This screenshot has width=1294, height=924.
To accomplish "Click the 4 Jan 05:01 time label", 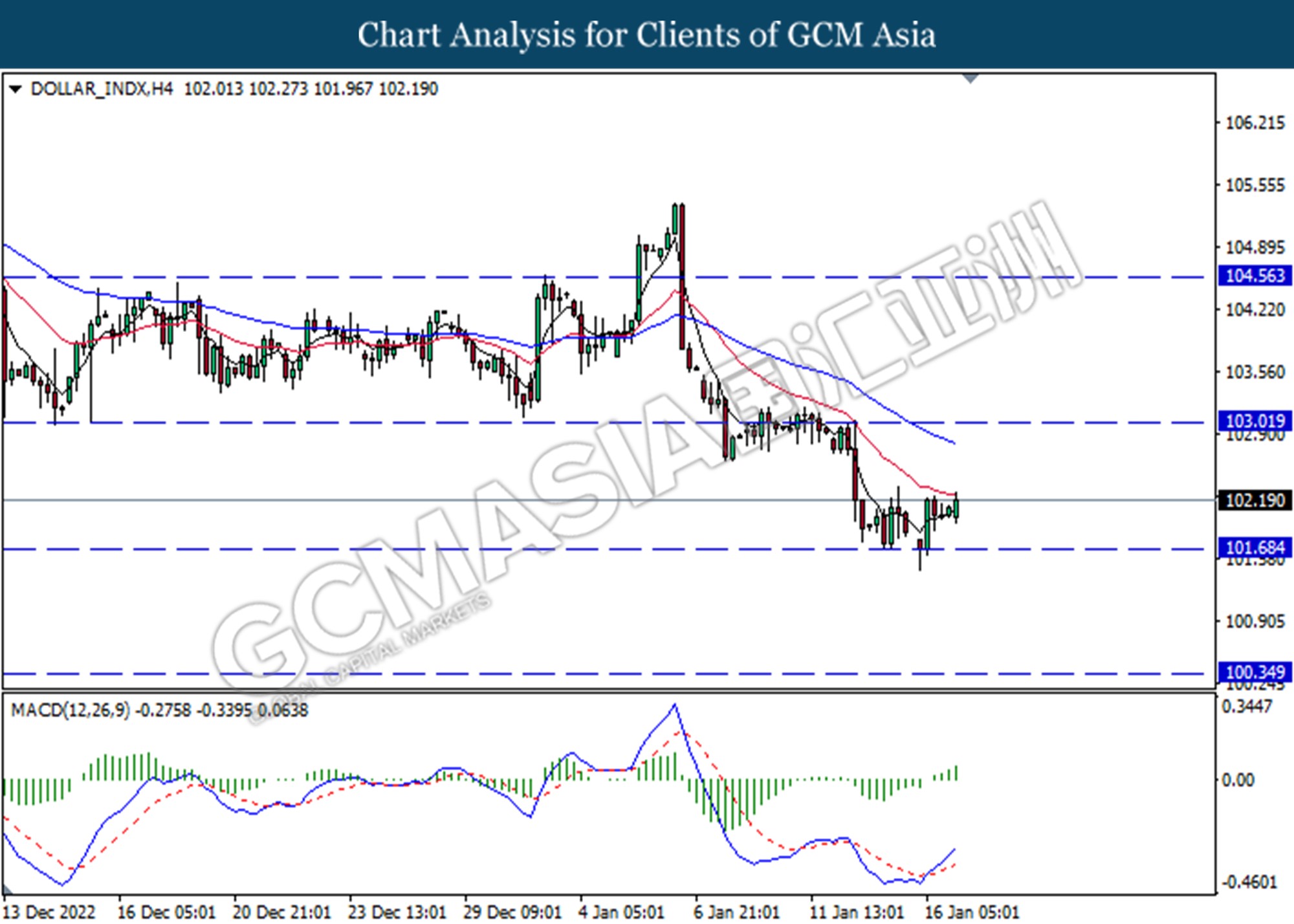I will 622,912.
